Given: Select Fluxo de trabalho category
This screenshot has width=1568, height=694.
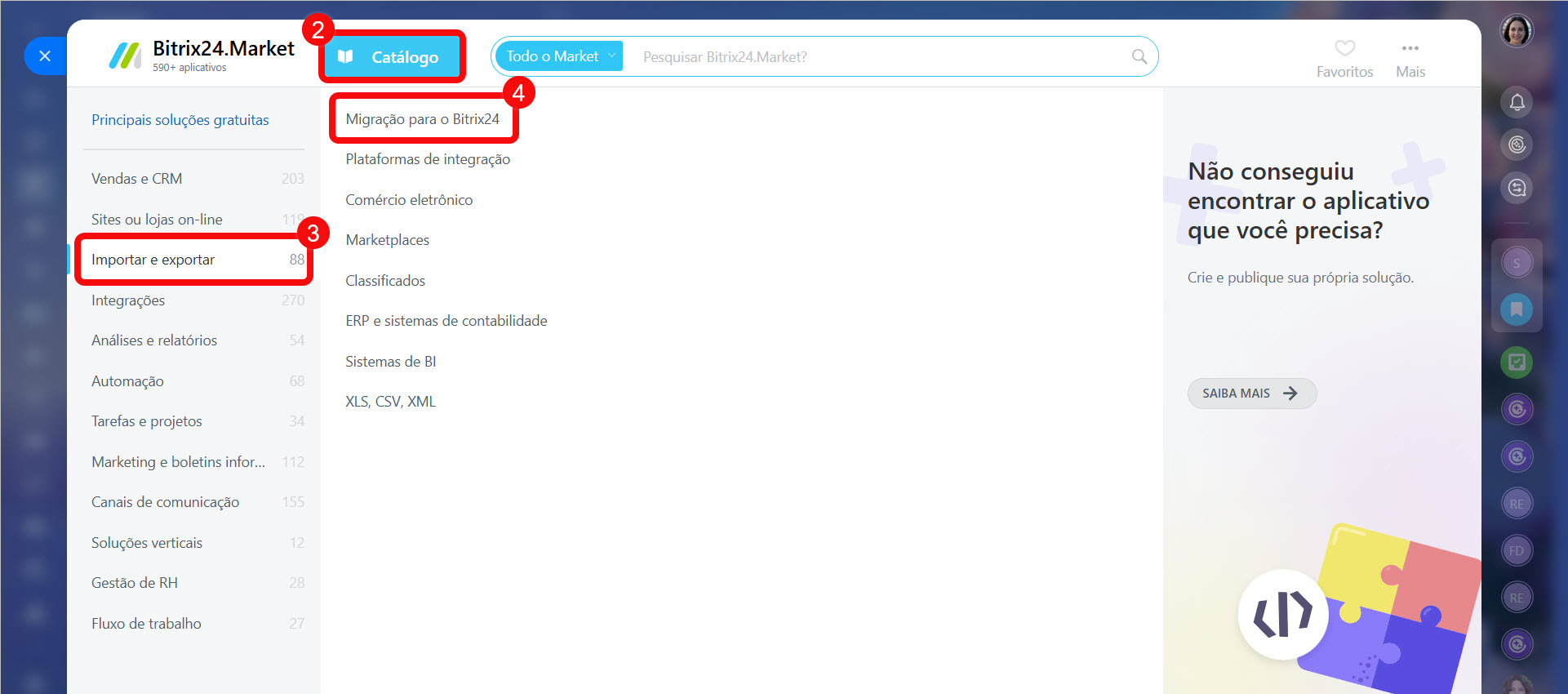Looking at the screenshot, I should pos(198,624).
